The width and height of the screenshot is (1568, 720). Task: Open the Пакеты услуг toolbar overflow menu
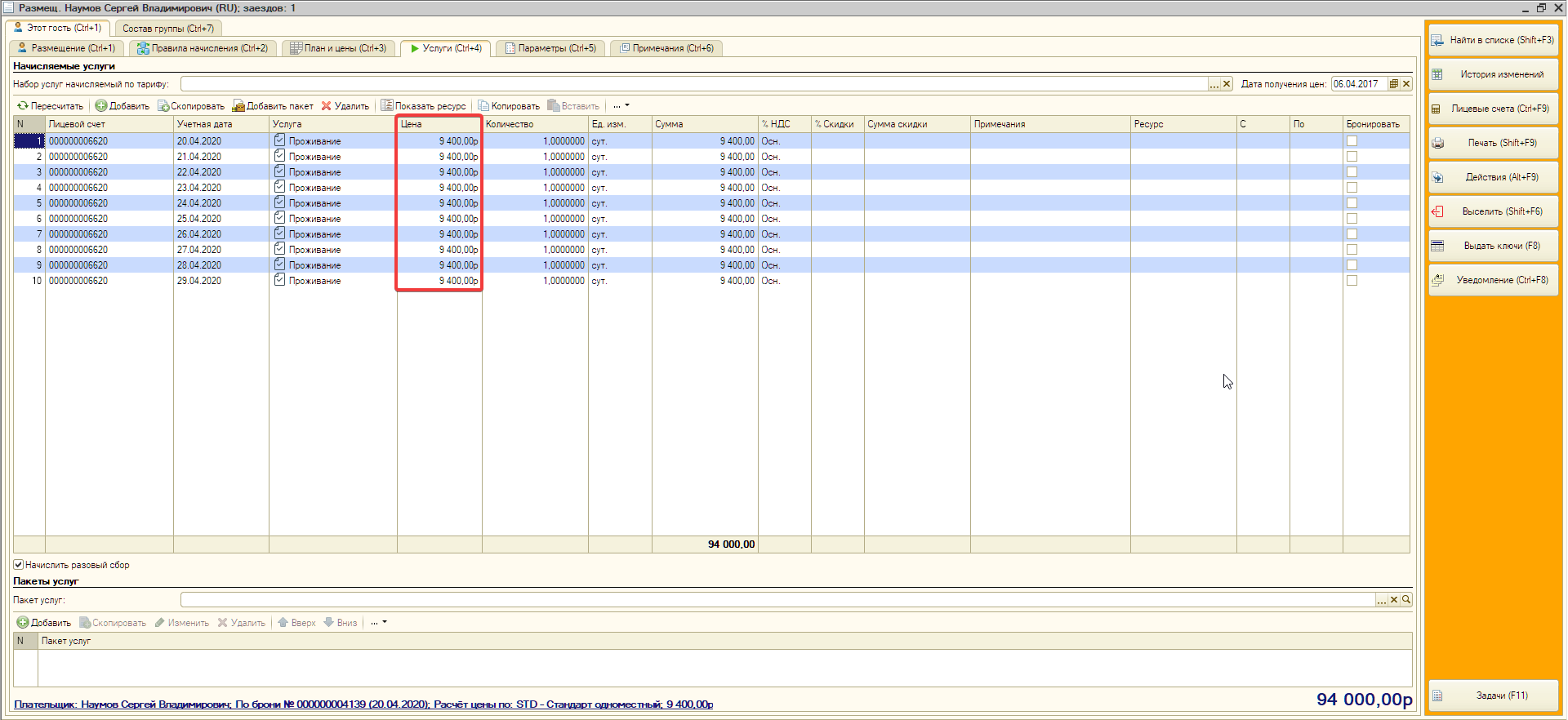pos(379,623)
